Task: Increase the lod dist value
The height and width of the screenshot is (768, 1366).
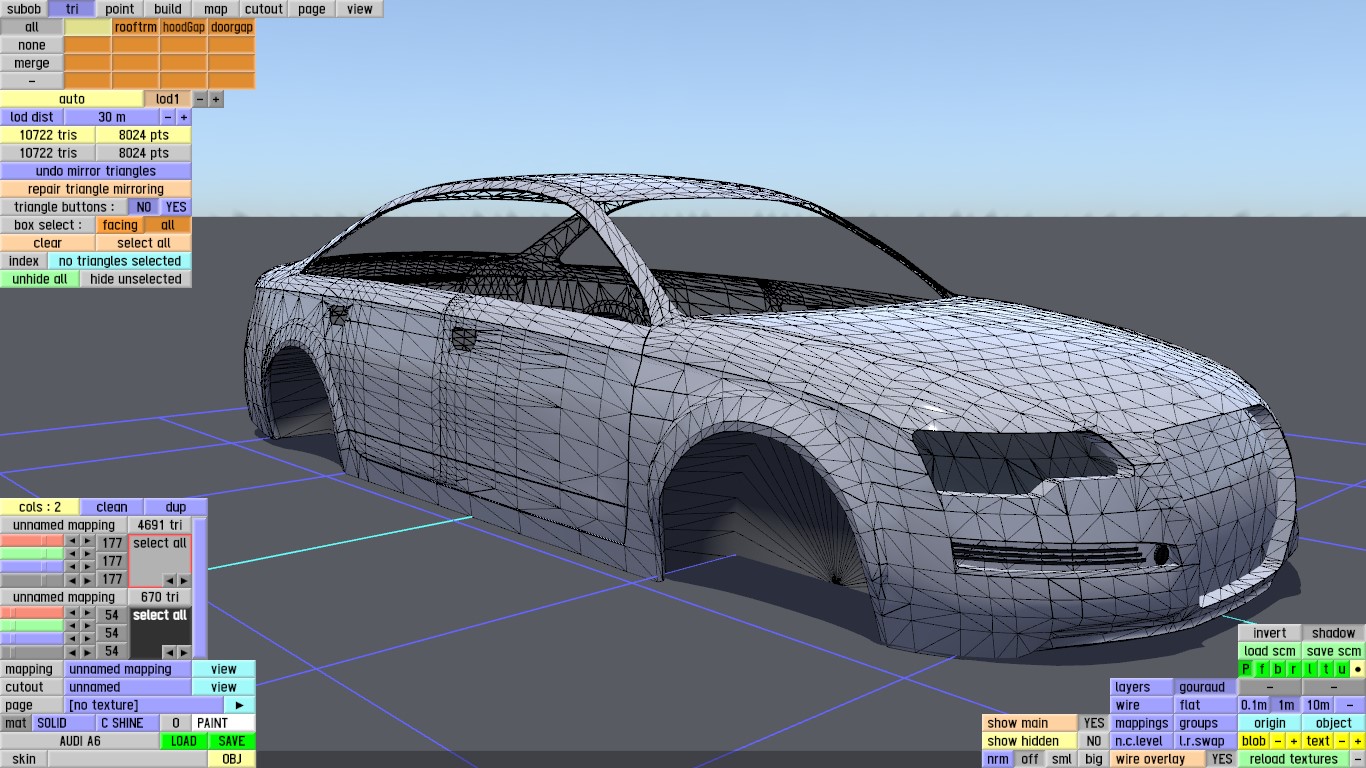Action: [184, 117]
